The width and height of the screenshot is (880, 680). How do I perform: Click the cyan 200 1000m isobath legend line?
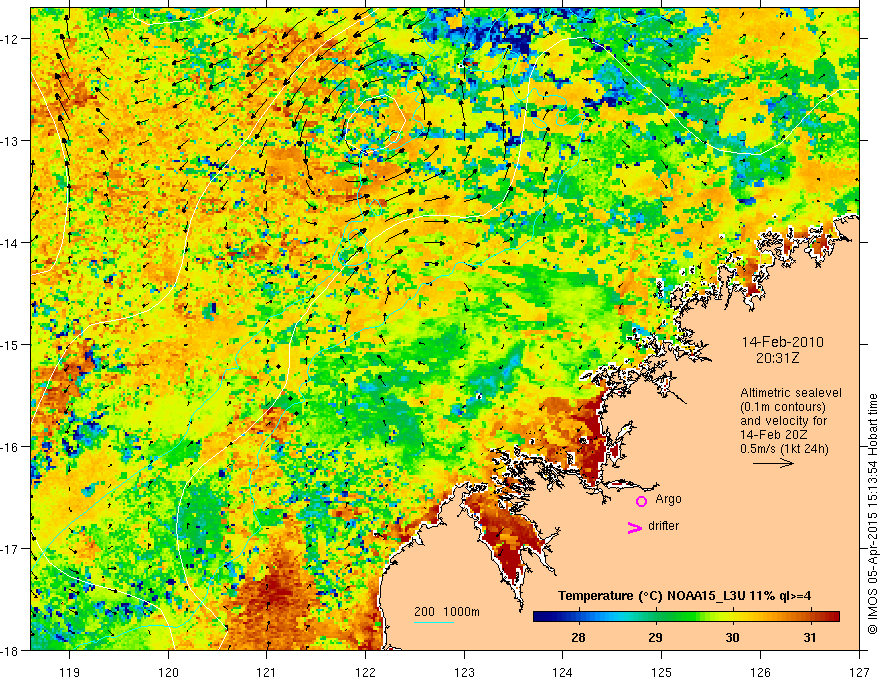coord(434,622)
